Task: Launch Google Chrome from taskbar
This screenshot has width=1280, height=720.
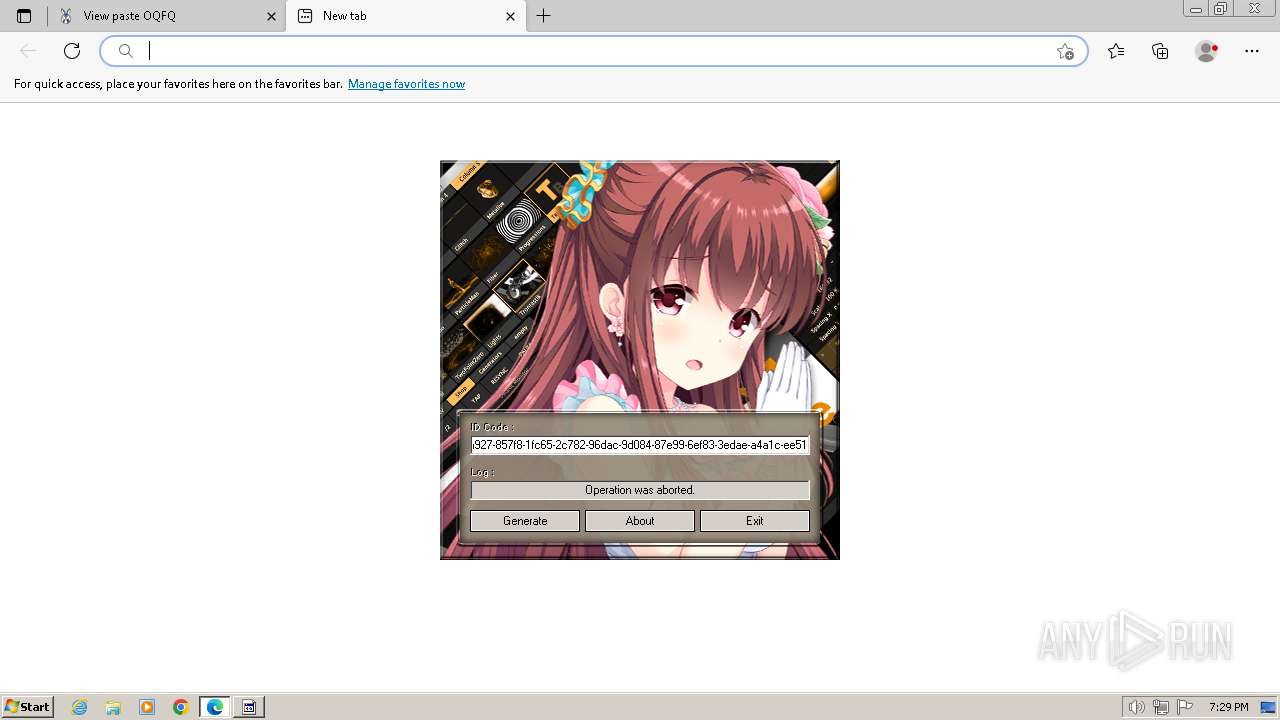Action: tap(181, 707)
